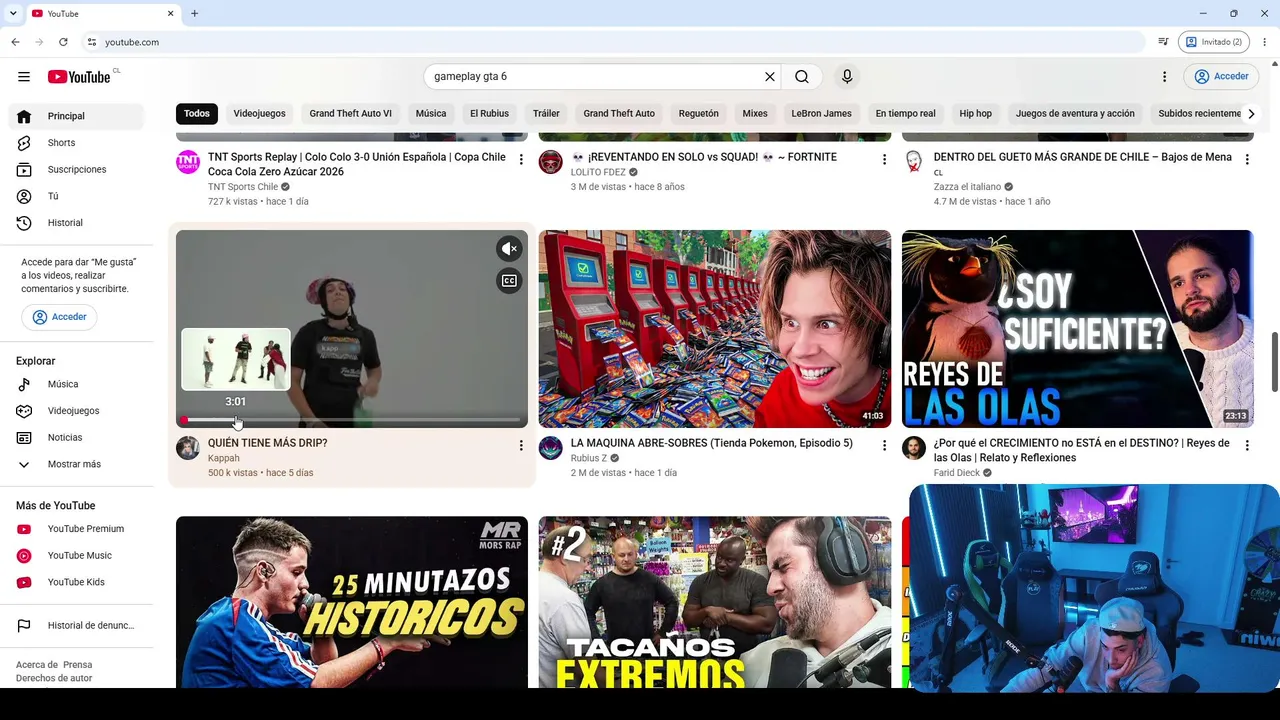
Task: Open the LA MAQUINA ABRE-SOBRES thumbnail
Action: (715, 329)
